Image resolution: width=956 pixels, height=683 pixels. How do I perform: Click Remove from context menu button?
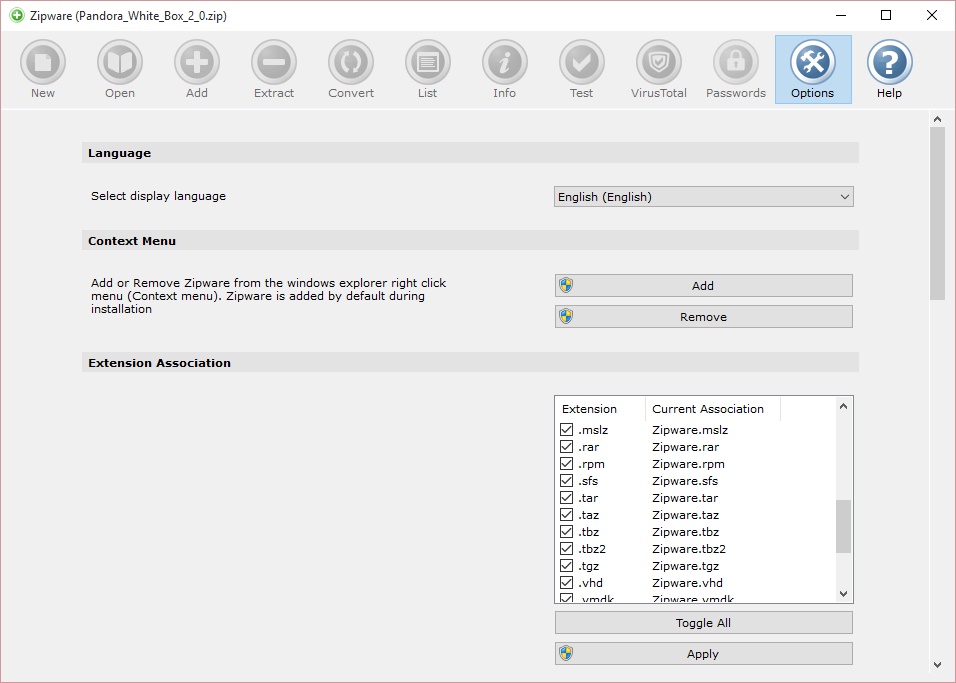(704, 316)
